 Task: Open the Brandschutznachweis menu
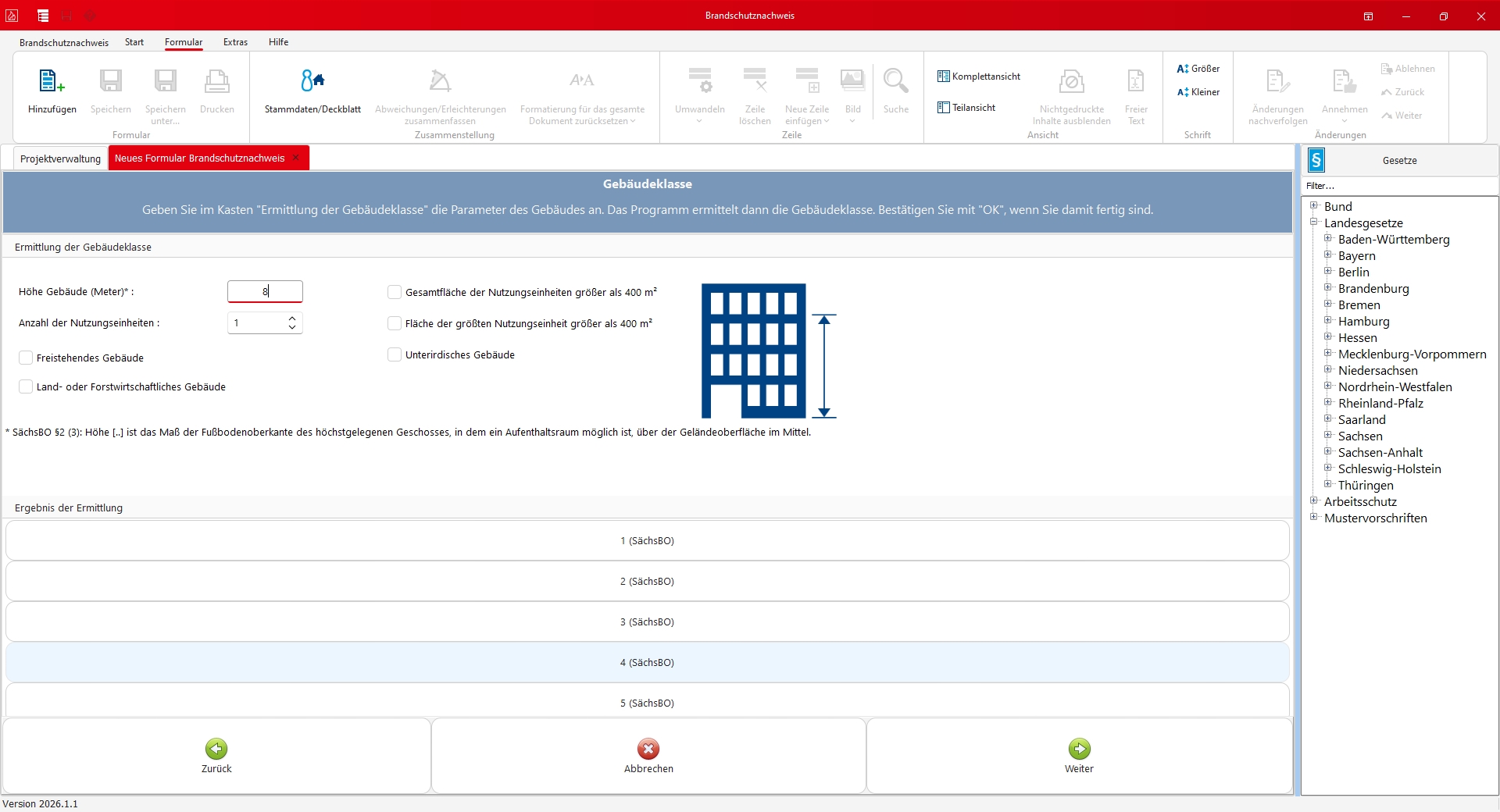(x=64, y=42)
